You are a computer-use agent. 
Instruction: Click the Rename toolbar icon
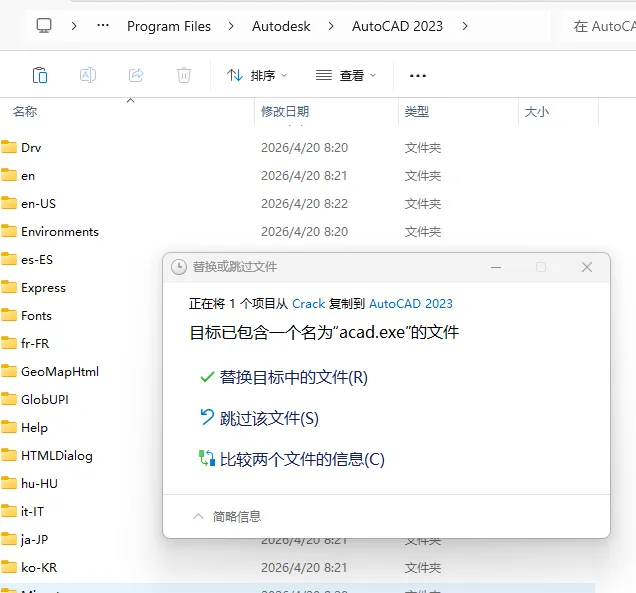88,75
